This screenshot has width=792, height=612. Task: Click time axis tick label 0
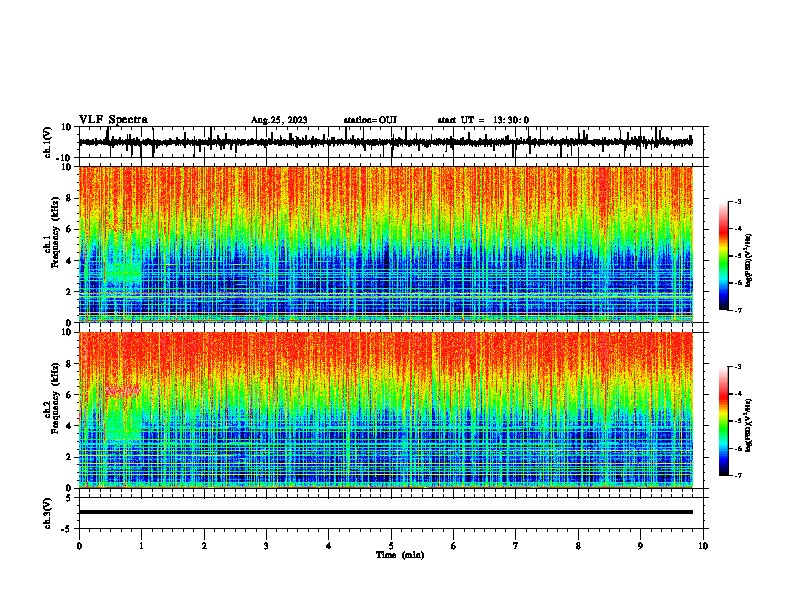[79, 546]
